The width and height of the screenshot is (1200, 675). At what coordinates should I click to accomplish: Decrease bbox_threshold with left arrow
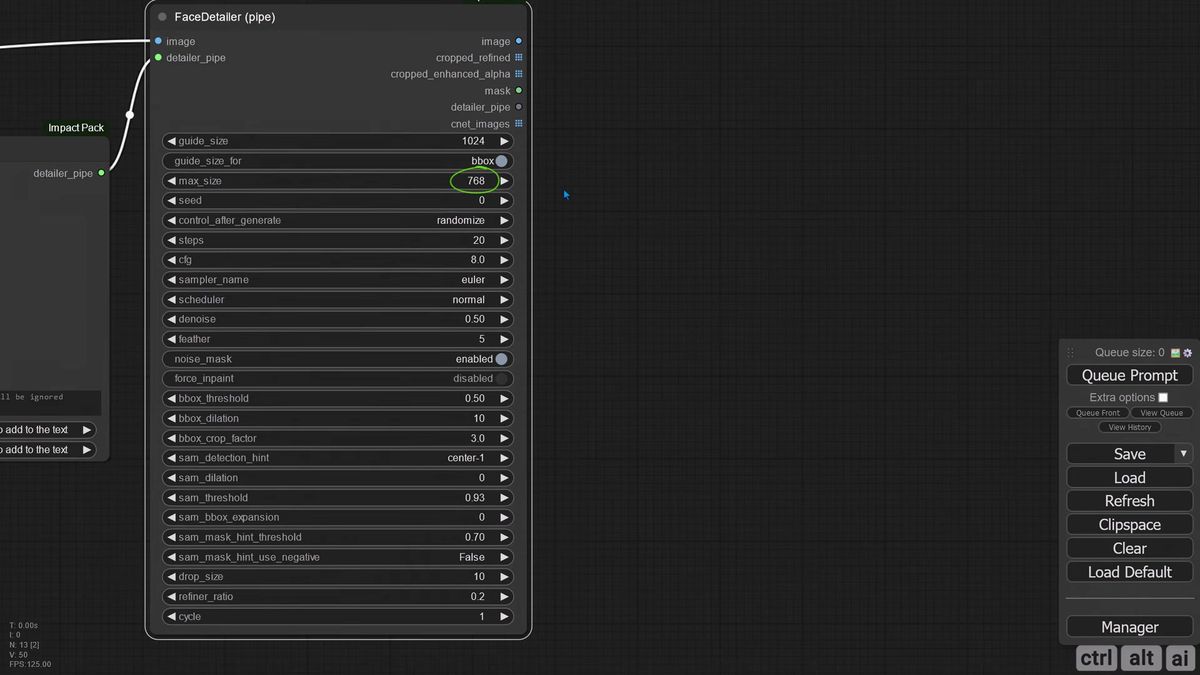pos(171,398)
